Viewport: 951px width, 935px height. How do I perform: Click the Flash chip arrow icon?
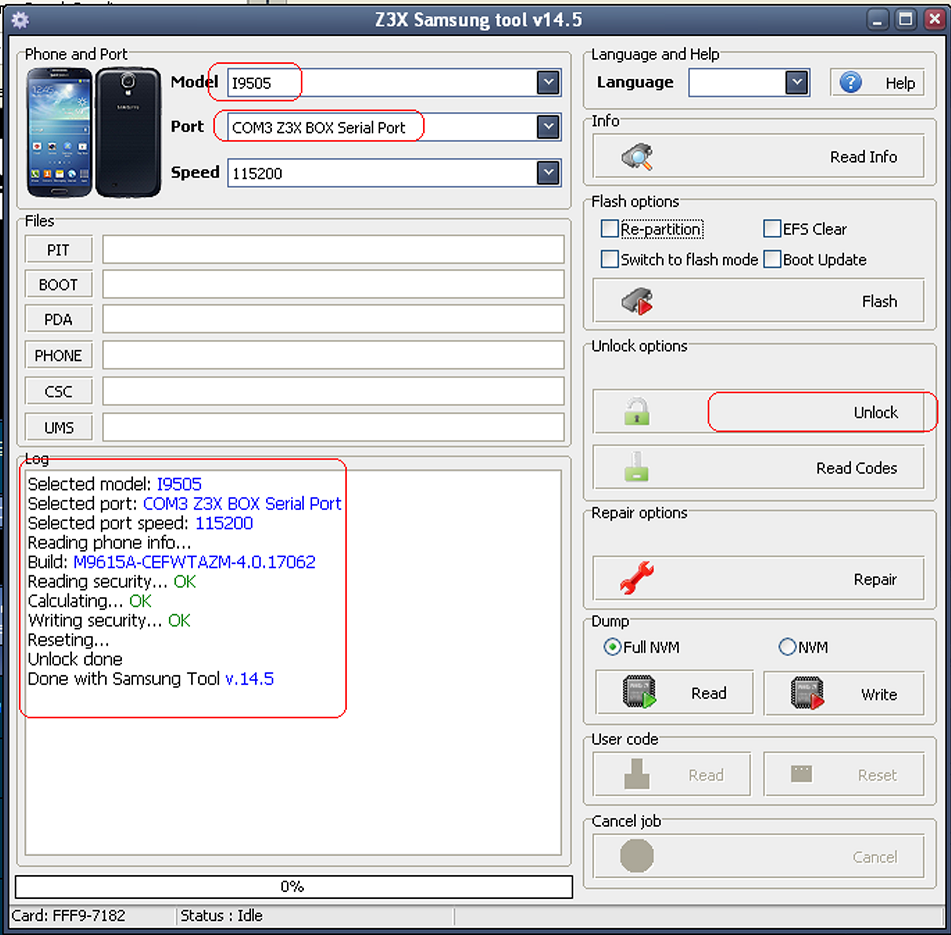pyautogui.click(x=637, y=301)
